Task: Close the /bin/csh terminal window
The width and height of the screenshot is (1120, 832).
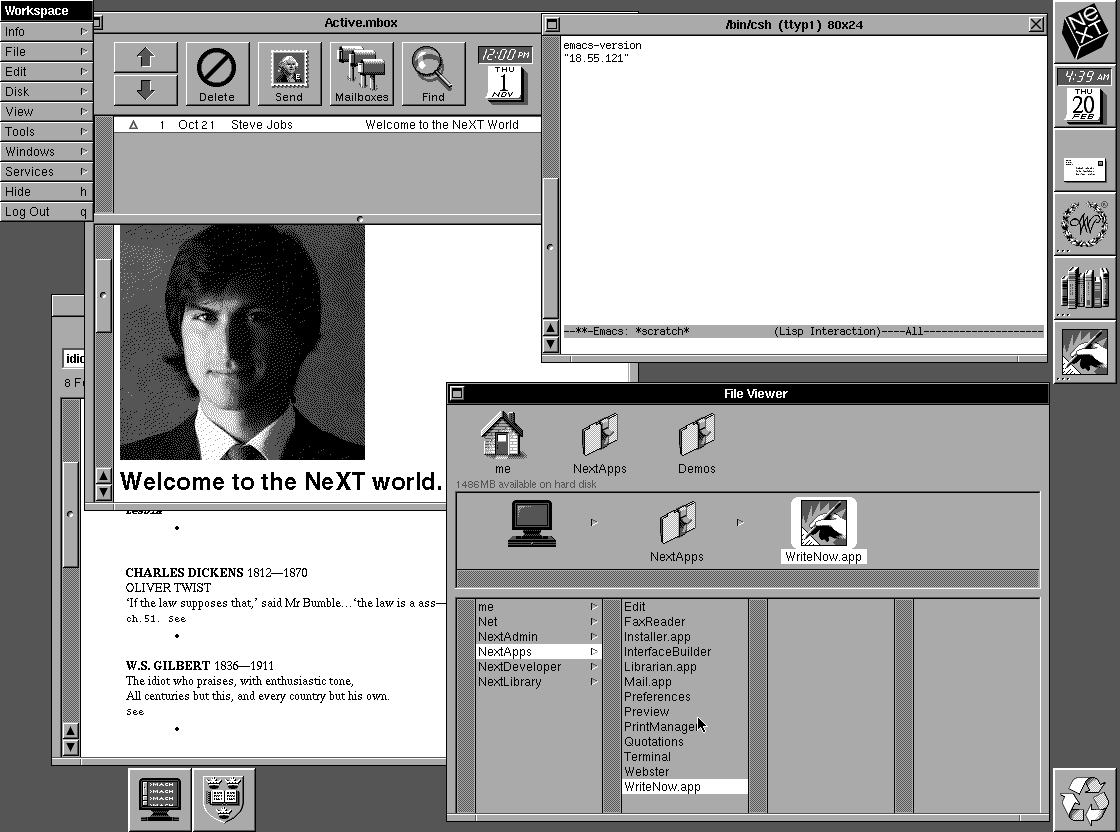Action: pos(1036,24)
